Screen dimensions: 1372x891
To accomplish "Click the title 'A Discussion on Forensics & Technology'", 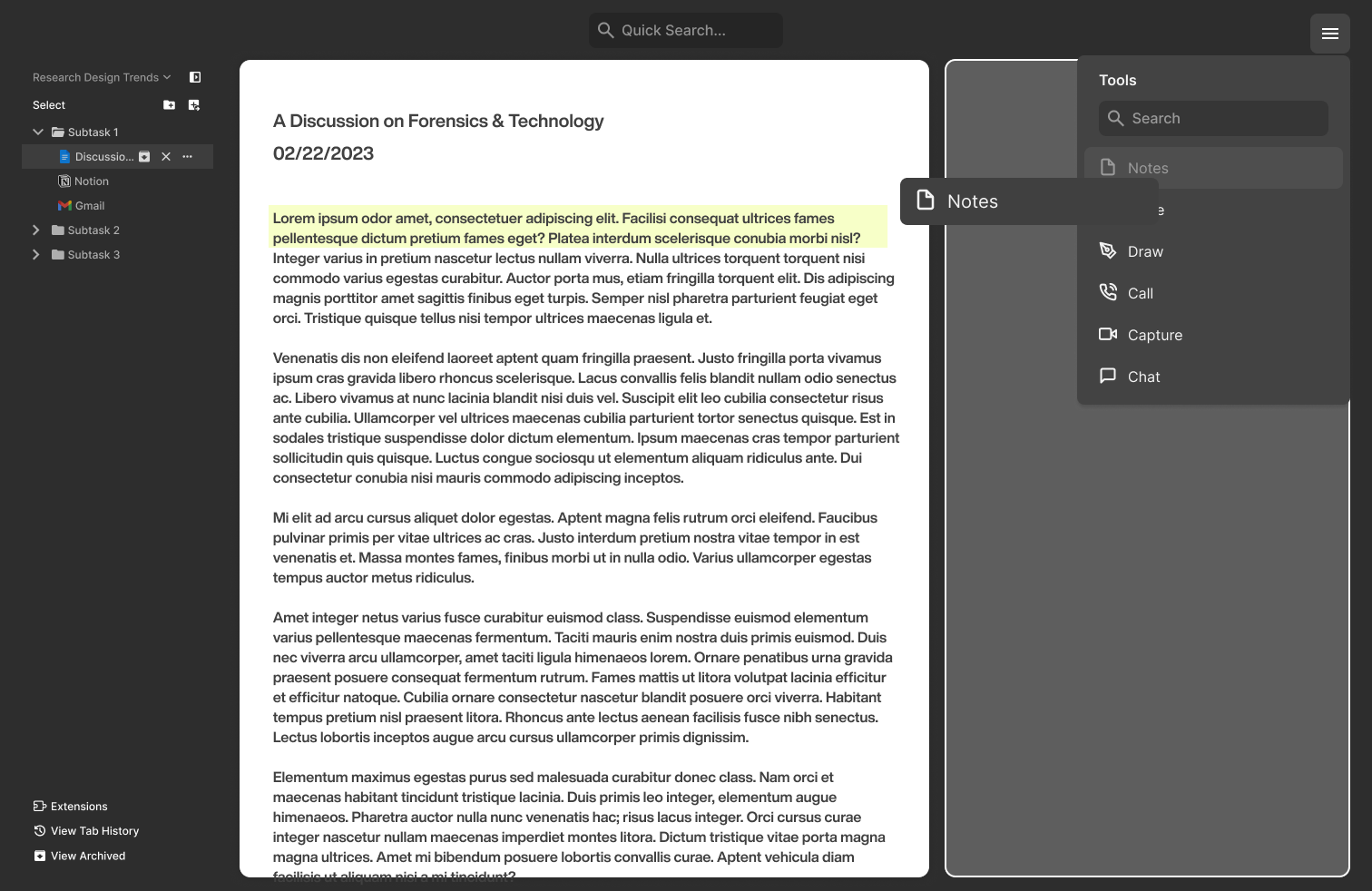I will (438, 121).
